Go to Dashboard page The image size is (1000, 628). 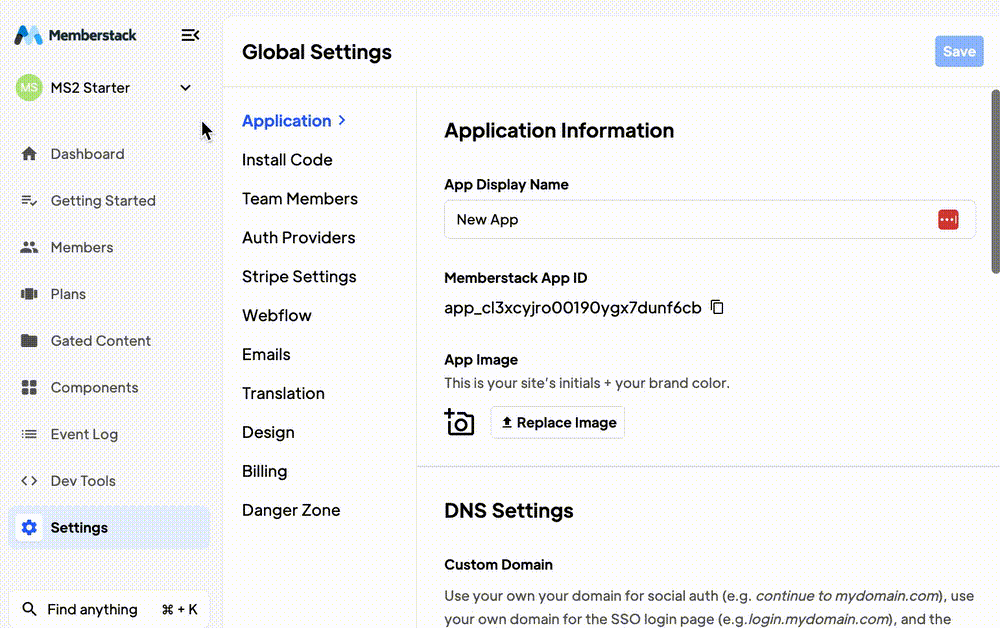pos(87,154)
